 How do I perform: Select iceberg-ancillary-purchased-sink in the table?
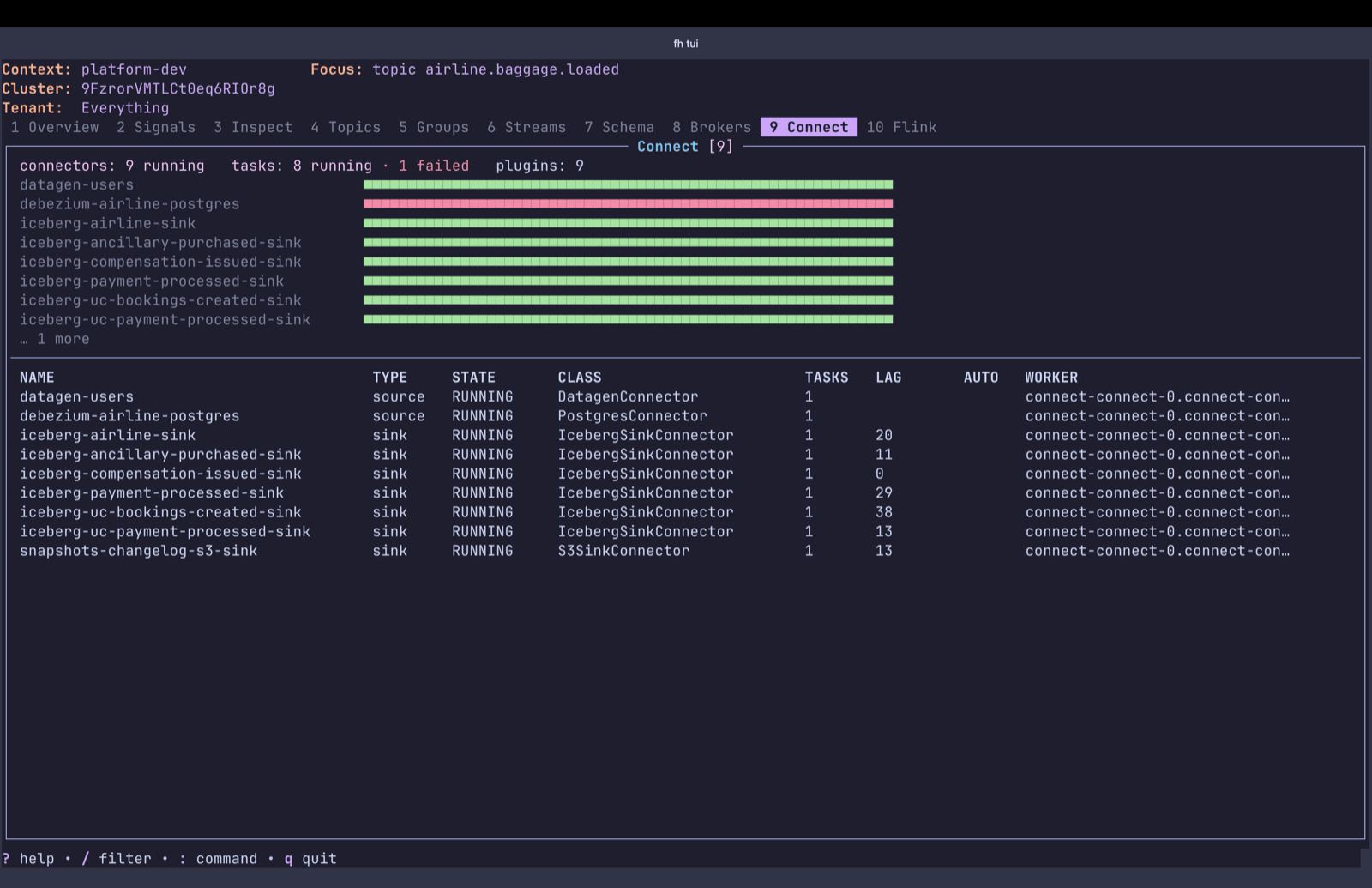coord(160,455)
